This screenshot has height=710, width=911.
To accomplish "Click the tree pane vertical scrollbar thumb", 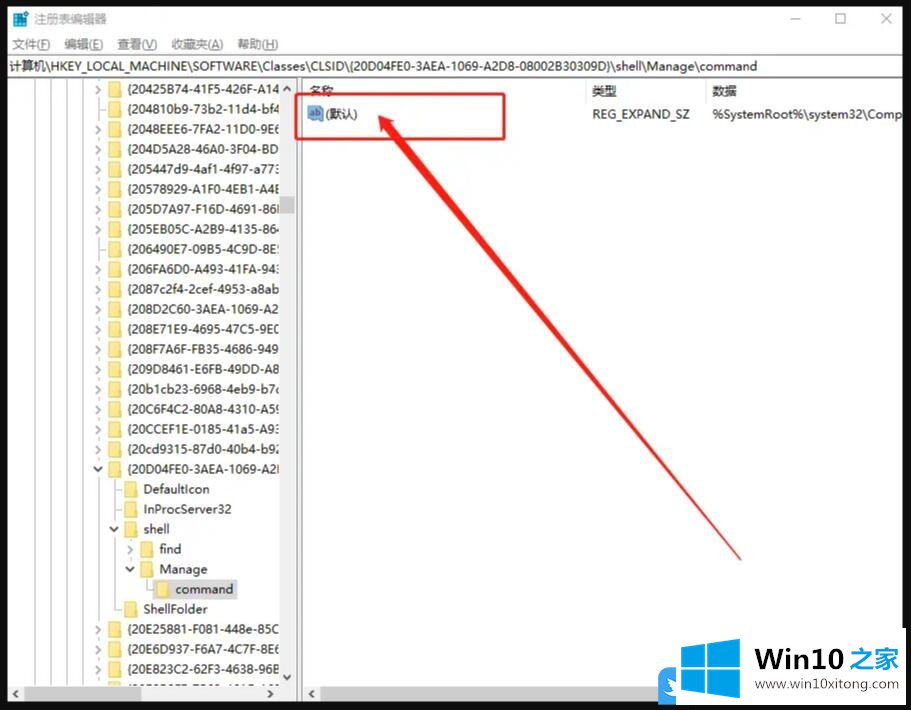I will [x=287, y=205].
